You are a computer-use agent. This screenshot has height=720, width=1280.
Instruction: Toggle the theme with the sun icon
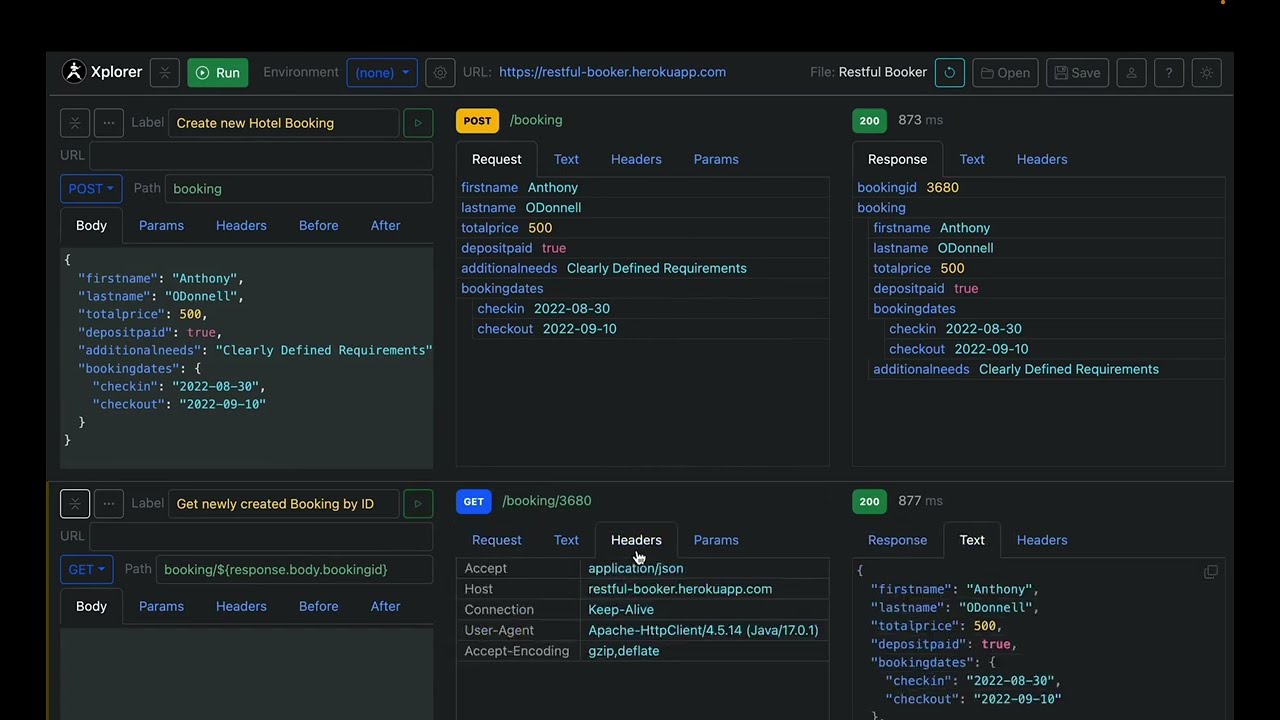1206,72
